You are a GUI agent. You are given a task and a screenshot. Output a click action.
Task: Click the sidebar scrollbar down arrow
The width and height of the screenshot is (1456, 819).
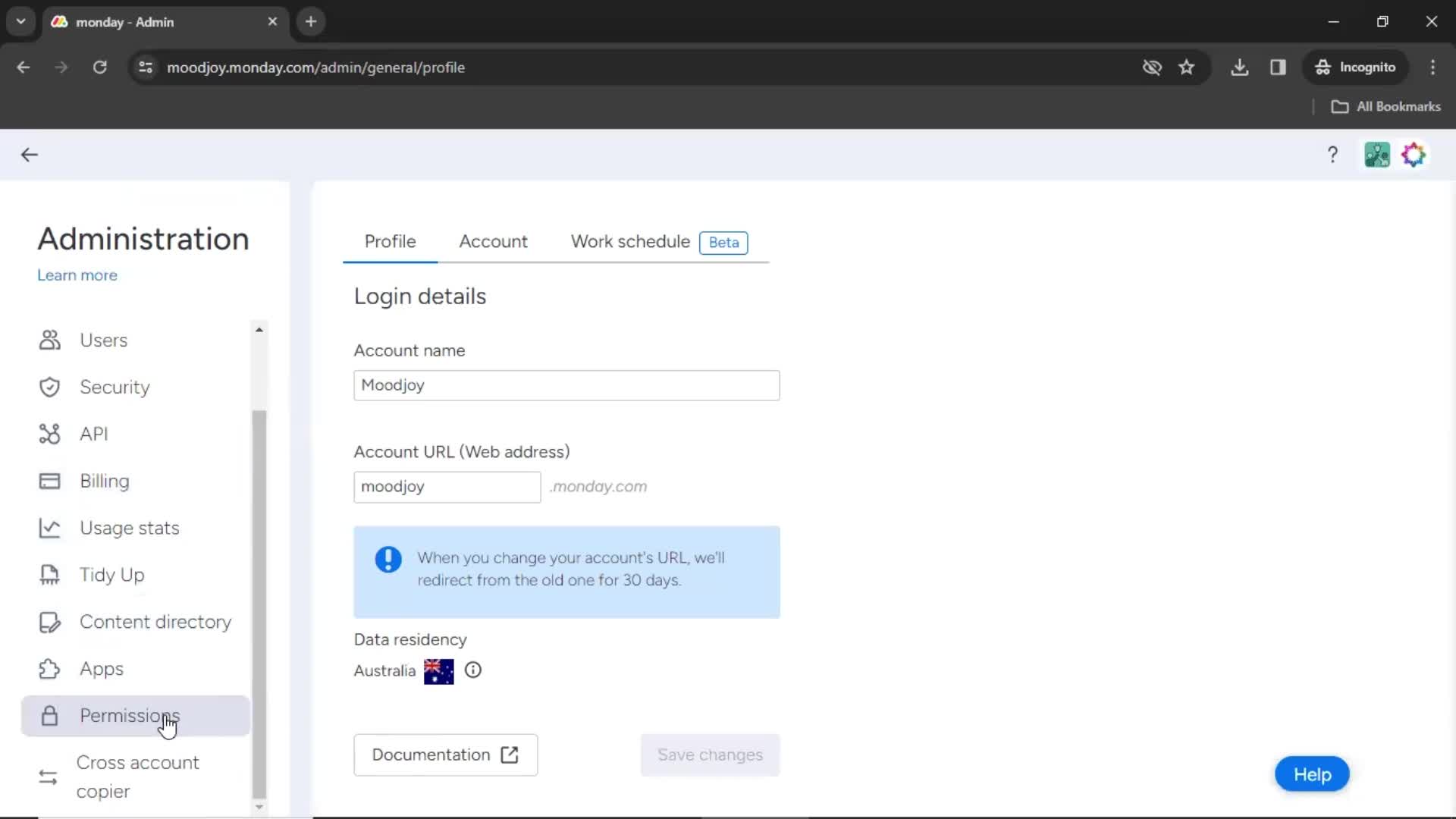pos(259,807)
